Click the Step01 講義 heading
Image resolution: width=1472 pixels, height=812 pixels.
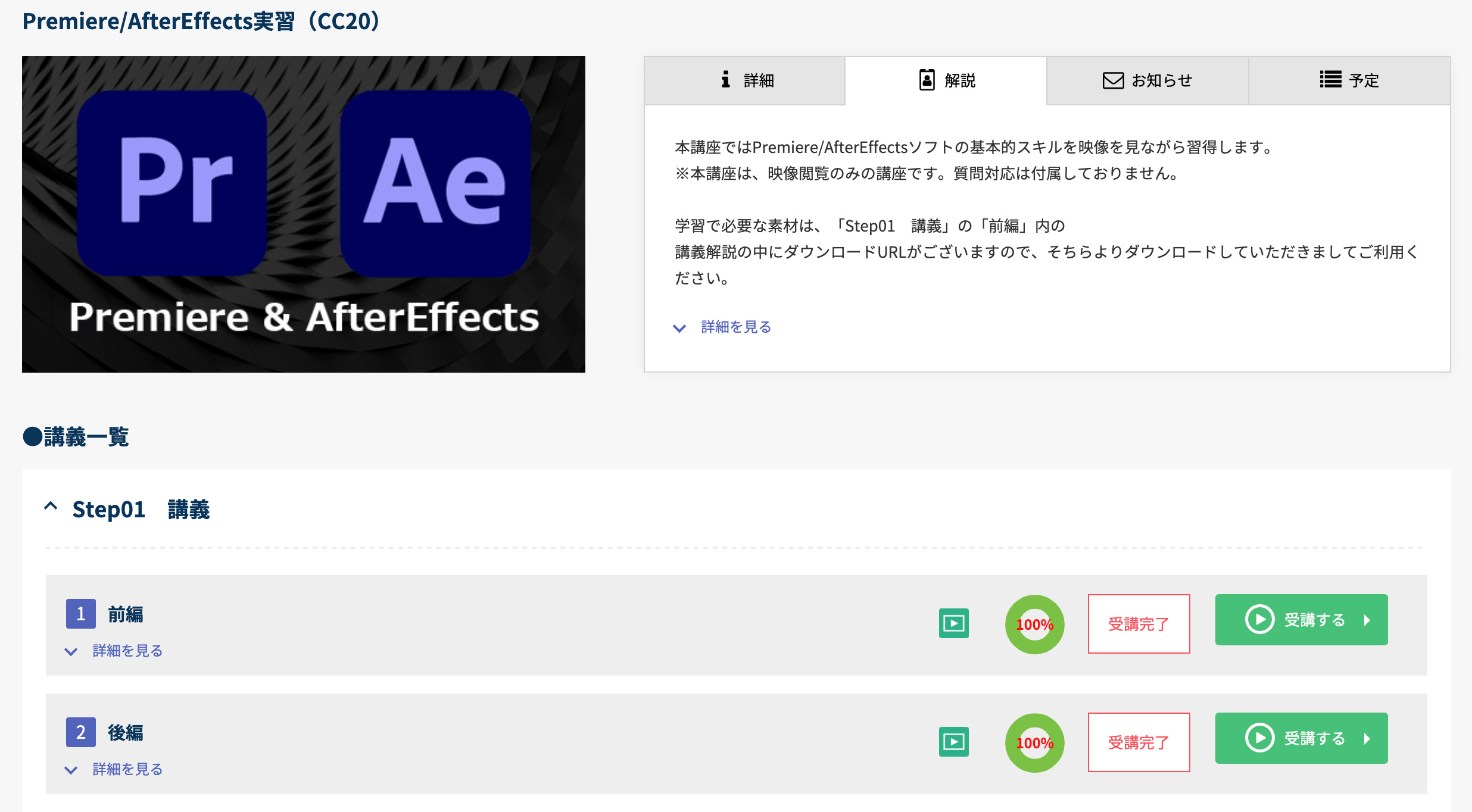(141, 510)
